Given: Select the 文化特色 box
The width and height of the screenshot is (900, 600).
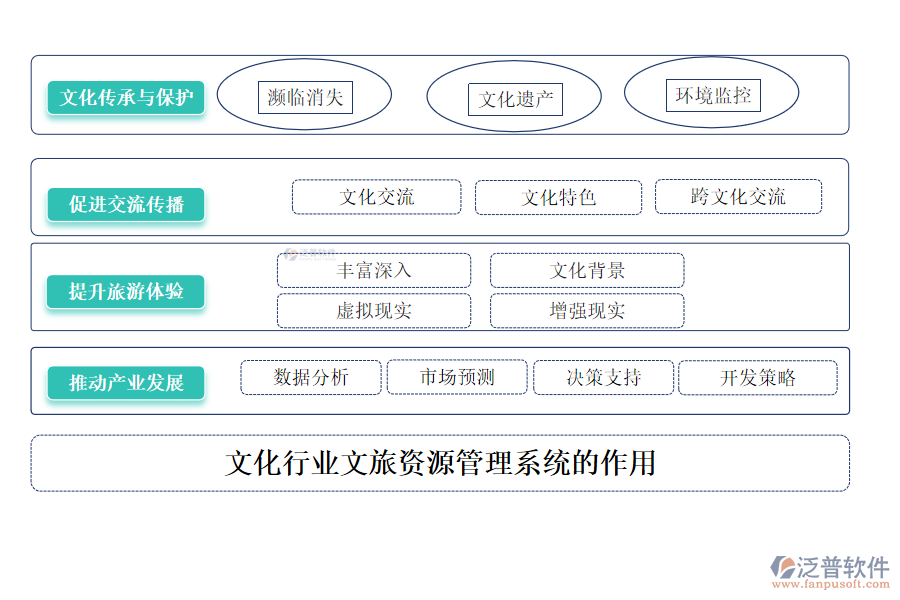Looking at the screenshot, I should click(x=558, y=197).
